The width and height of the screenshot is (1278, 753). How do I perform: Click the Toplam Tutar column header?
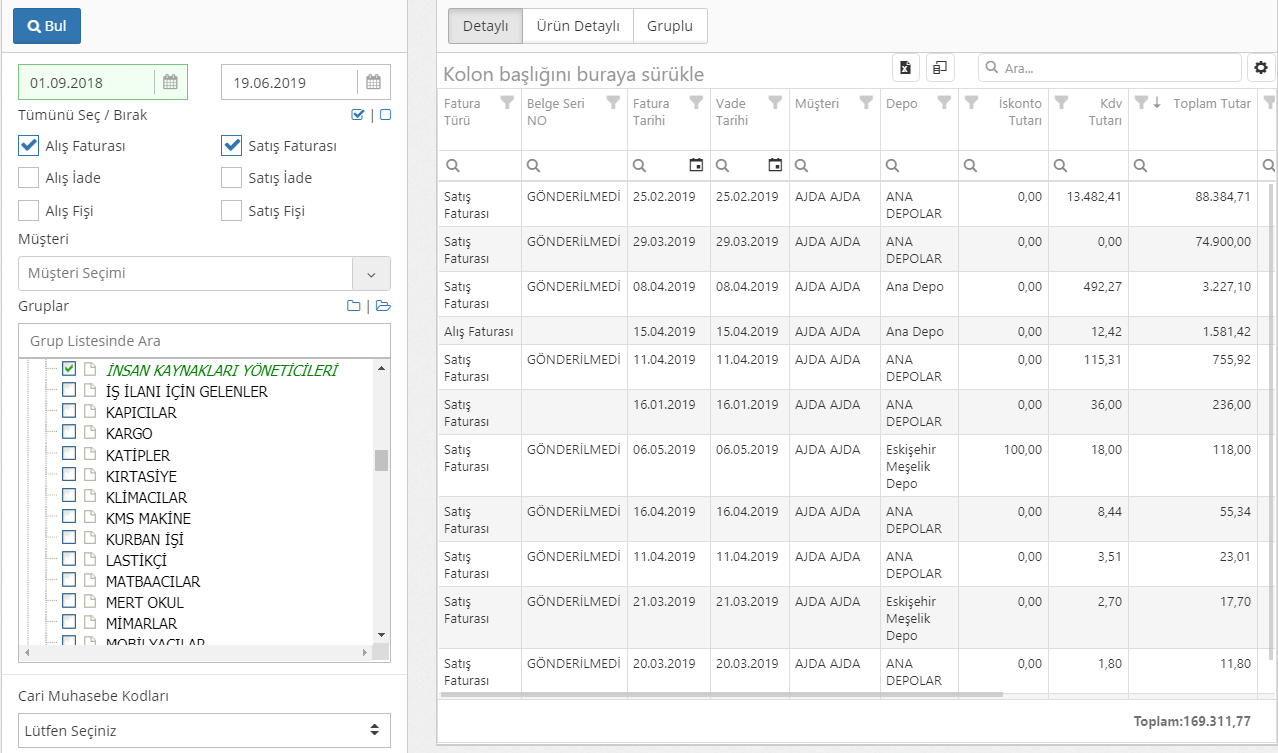(1211, 103)
